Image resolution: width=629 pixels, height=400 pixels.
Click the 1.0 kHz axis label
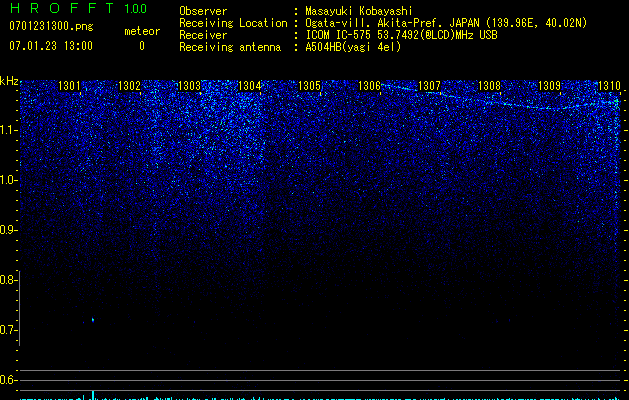pos(8,180)
